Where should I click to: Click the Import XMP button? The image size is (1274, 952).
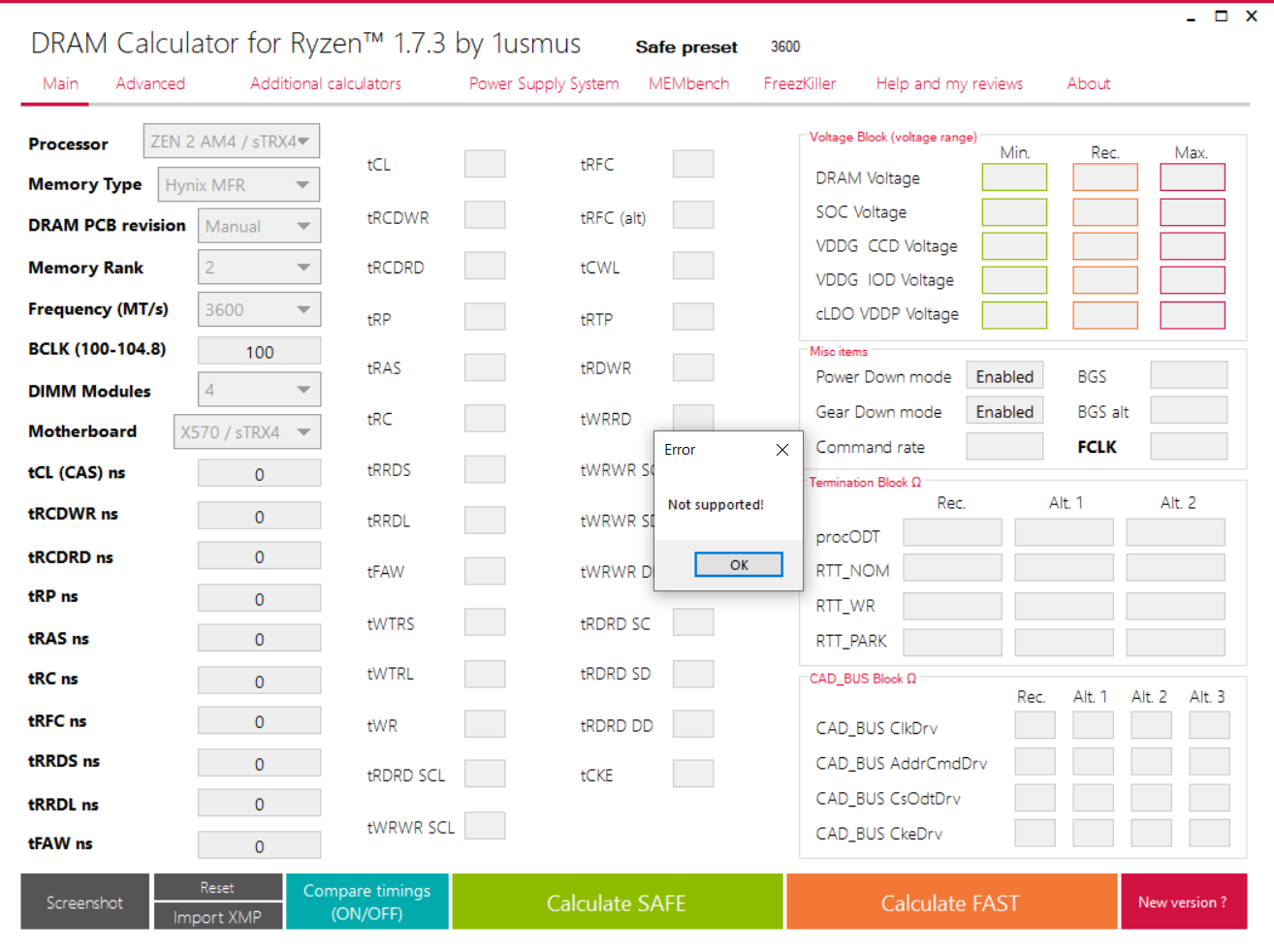pos(218,917)
